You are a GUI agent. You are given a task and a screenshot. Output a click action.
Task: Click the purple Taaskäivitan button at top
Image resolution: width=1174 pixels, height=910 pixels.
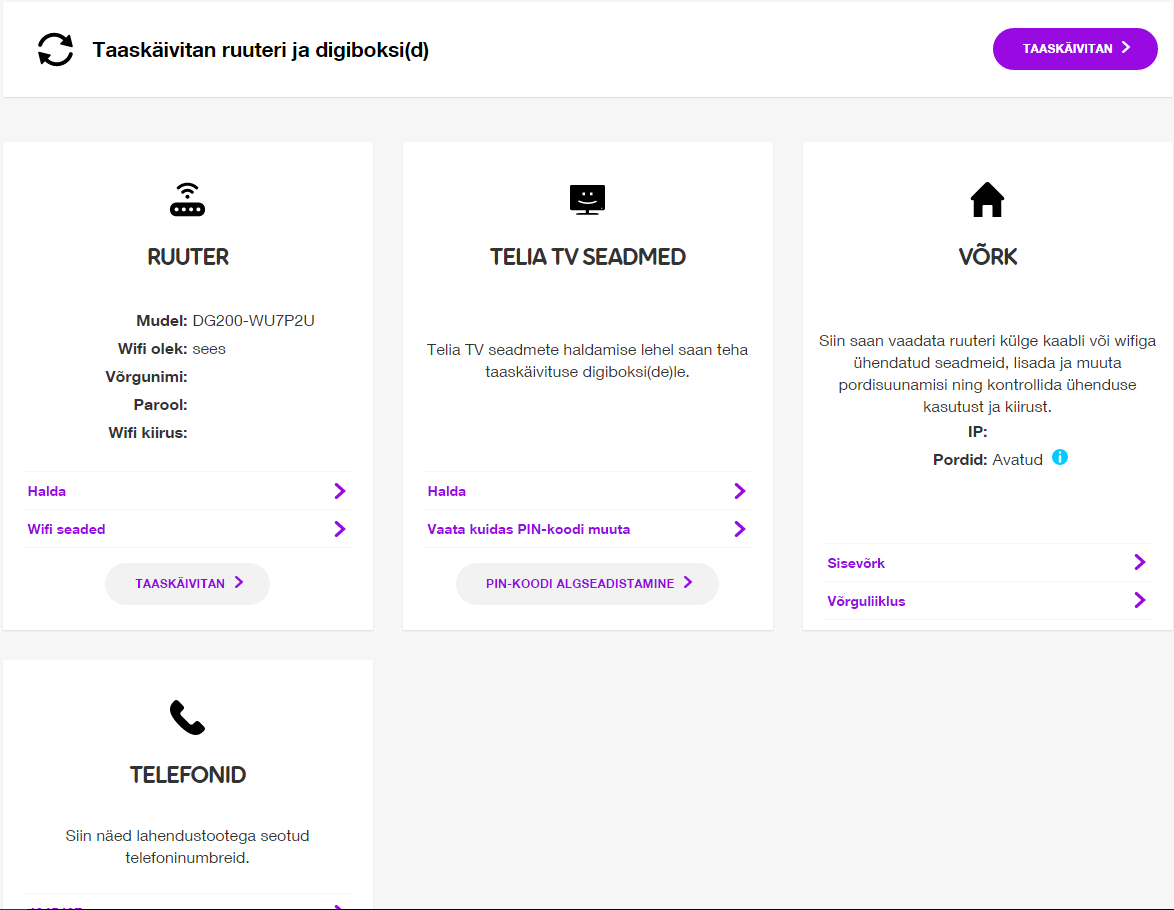point(1075,49)
